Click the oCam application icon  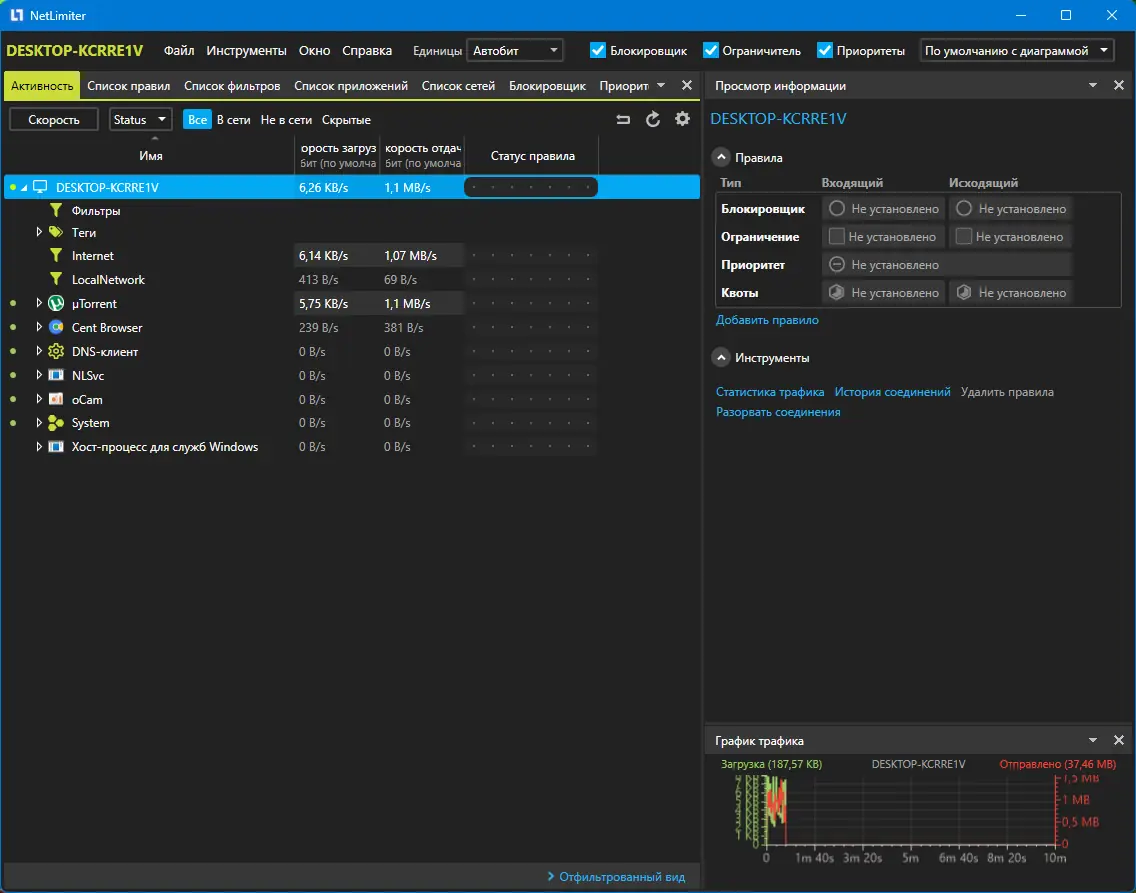point(56,399)
